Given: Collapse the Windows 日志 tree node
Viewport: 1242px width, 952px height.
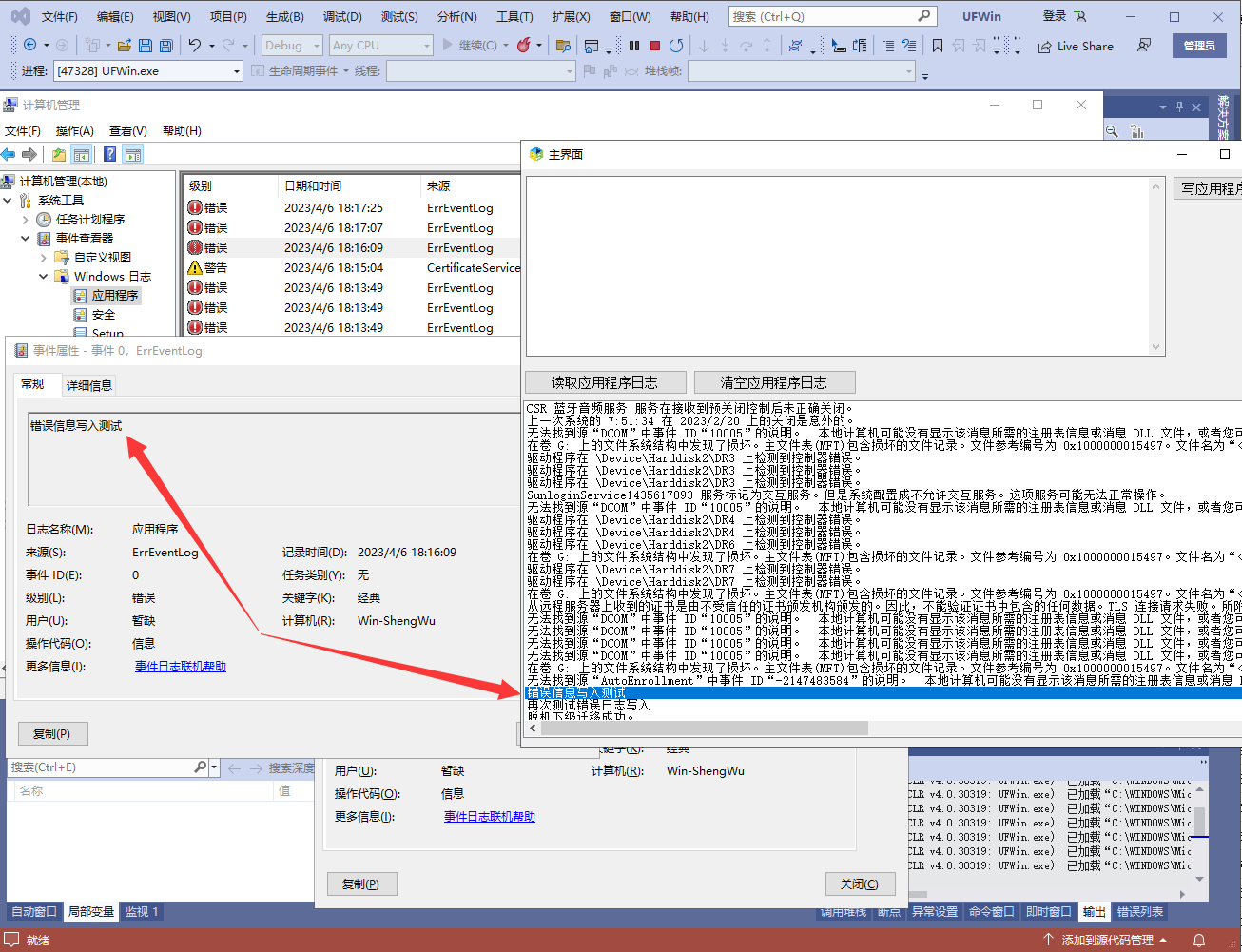Looking at the screenshot, I should 44,276.
